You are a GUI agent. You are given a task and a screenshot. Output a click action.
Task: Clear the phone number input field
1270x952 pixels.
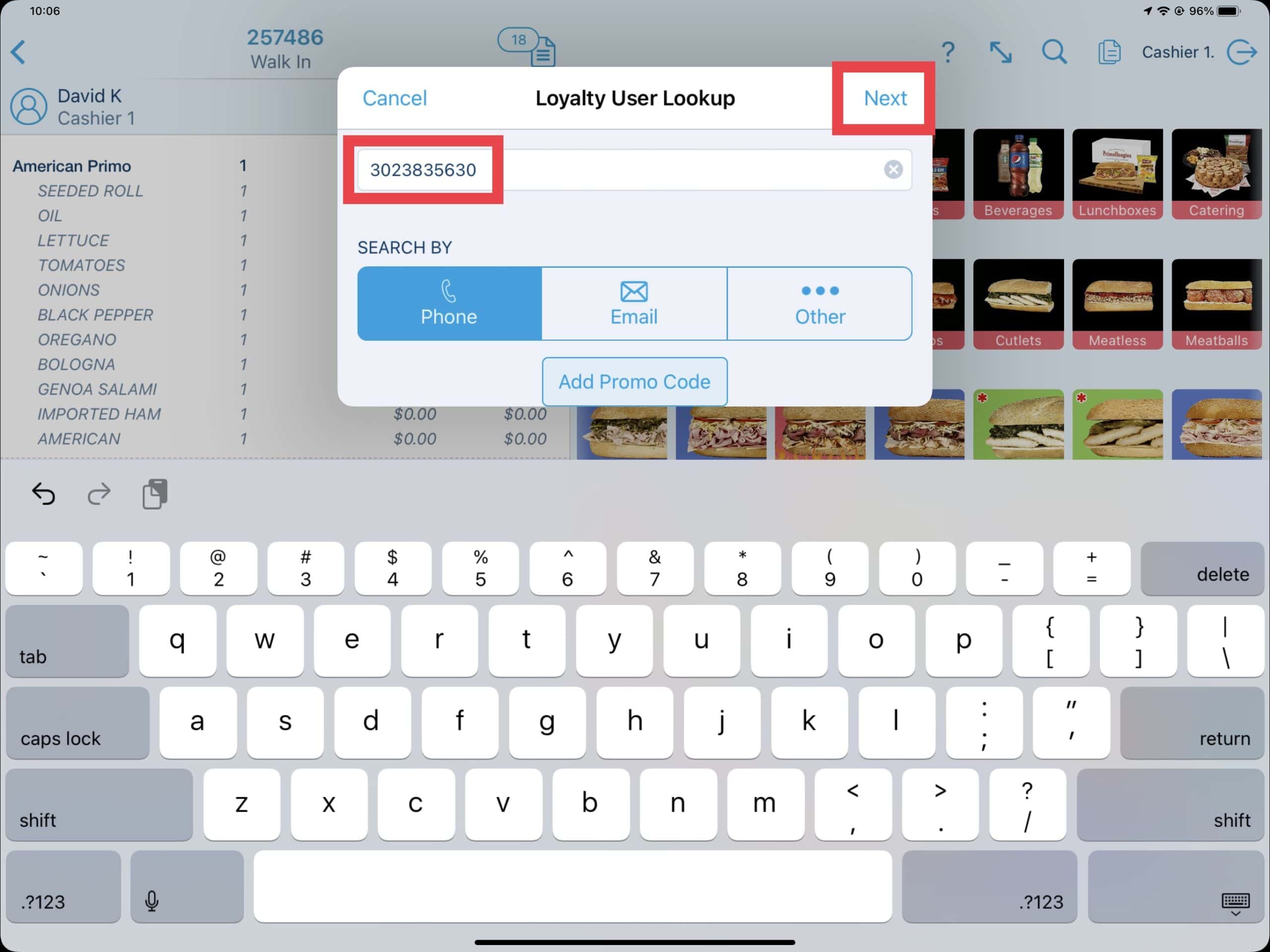click(x=893, y=169)
